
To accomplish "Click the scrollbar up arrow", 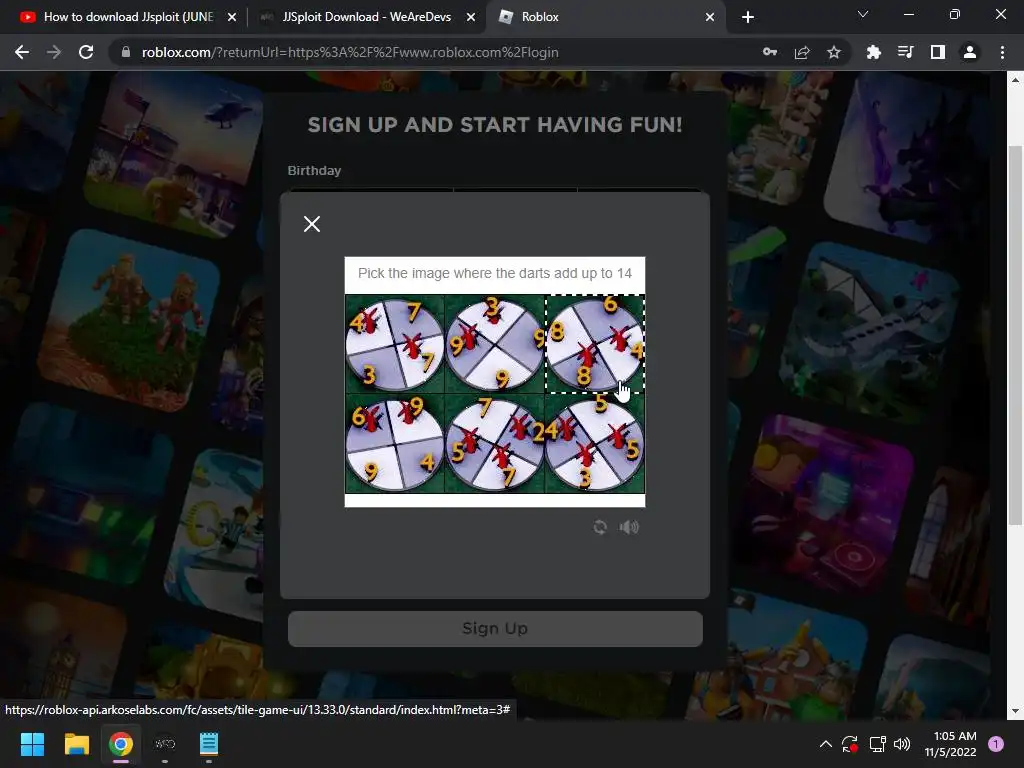I will coord(1015,80).
